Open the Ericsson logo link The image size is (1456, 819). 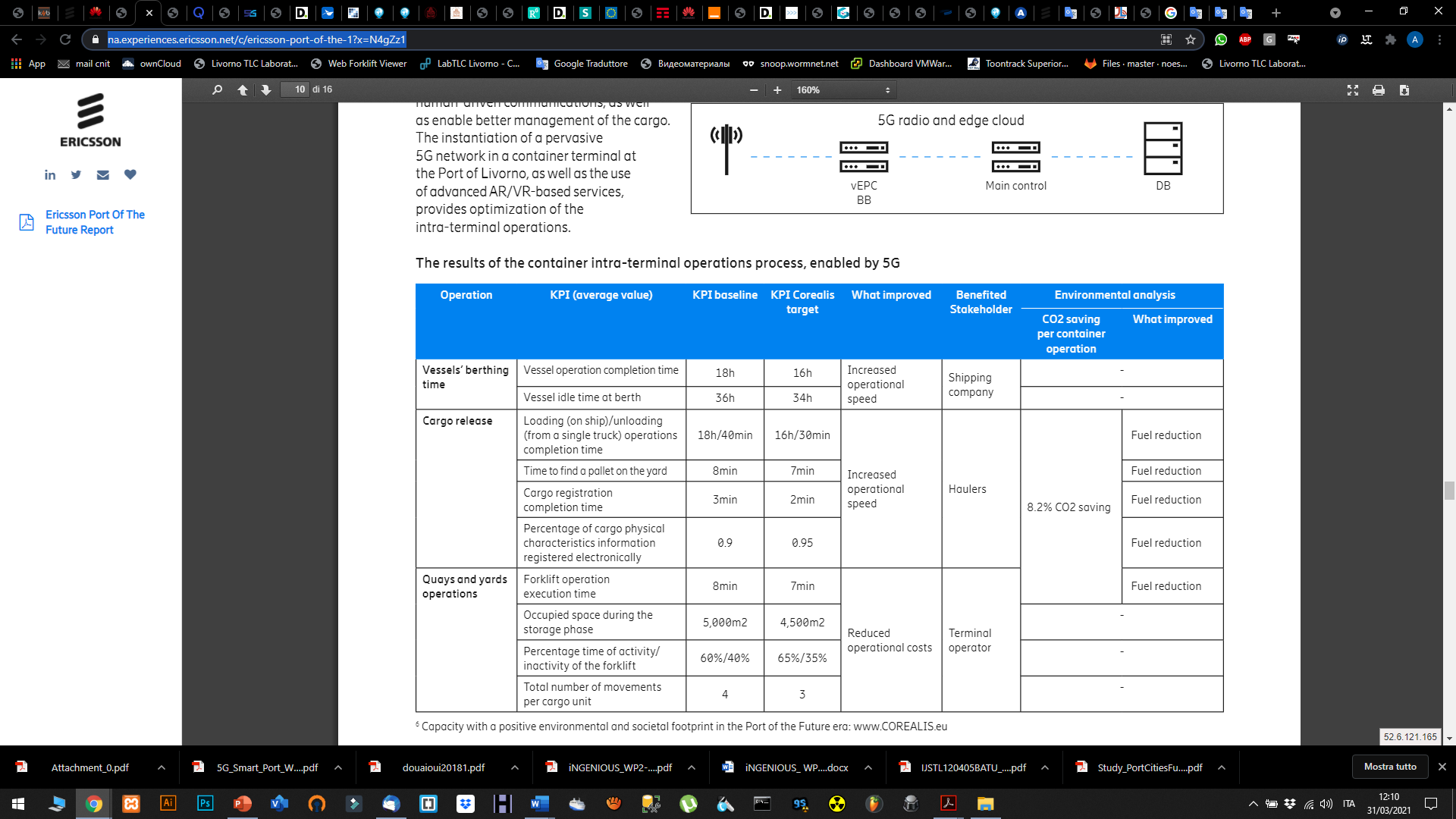pos(90,120)
